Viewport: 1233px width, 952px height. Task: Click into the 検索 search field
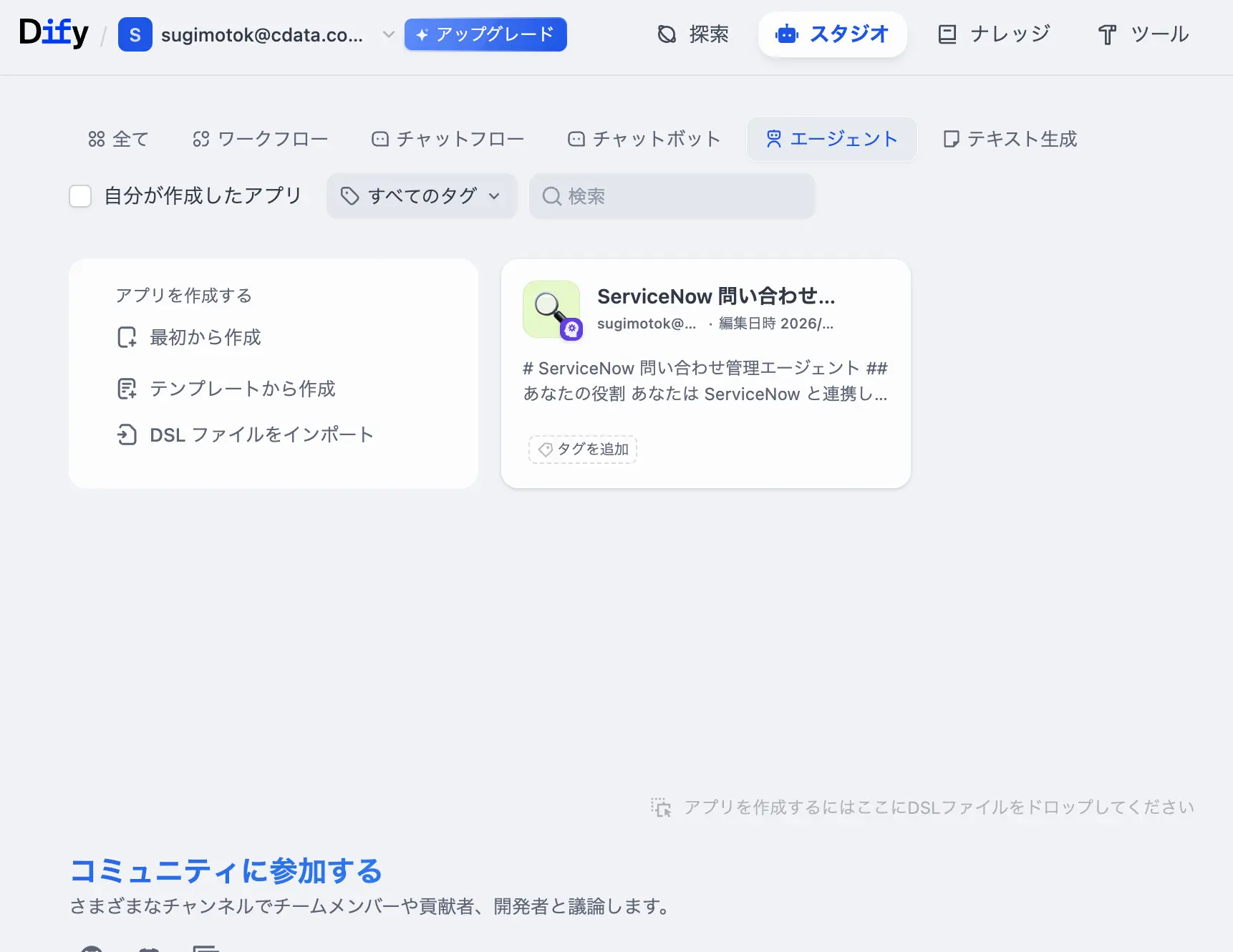click(672, 196)
